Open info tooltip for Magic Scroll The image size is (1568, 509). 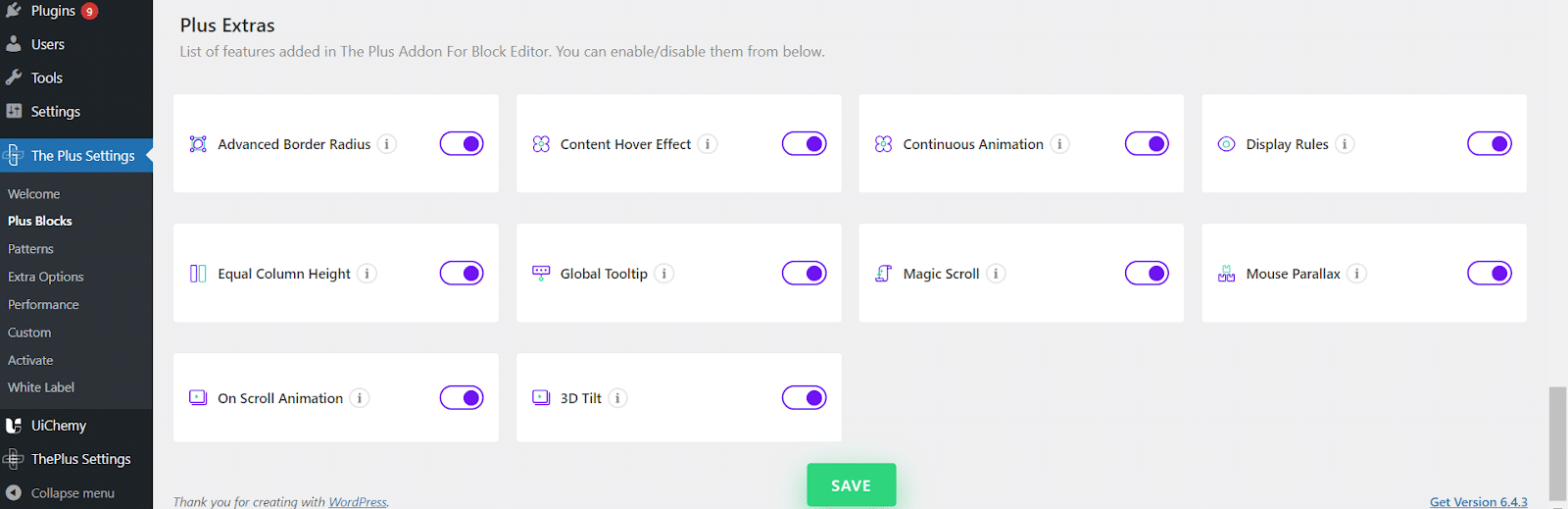pos(996,274)
